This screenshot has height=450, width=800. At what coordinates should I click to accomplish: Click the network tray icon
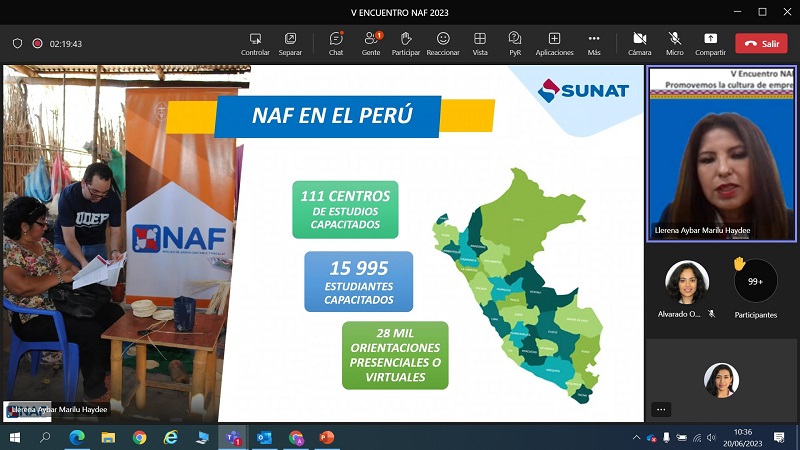[697, 437]
